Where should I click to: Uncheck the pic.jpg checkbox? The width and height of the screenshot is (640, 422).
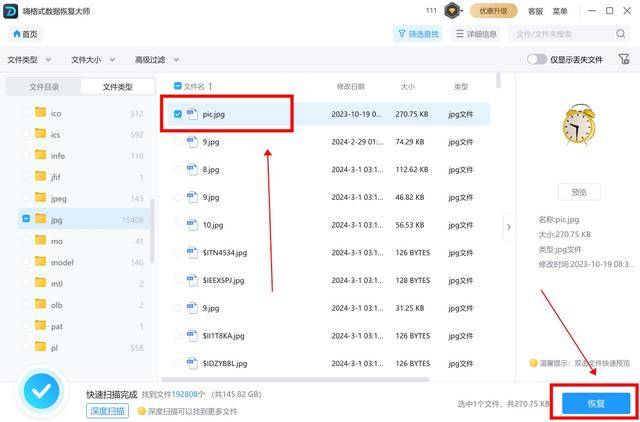[178, 114]
